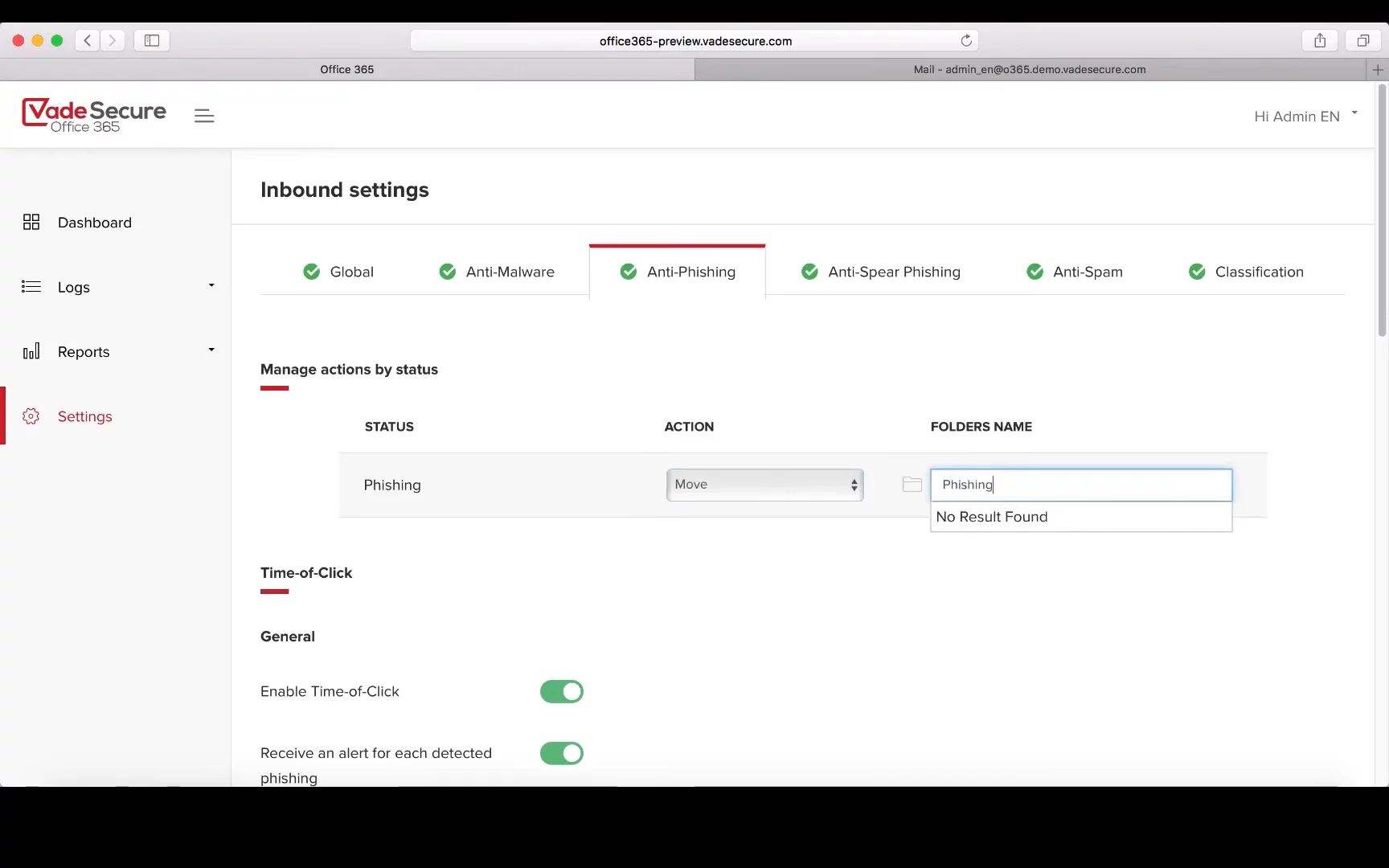The image size is (1389, 868).
Task: Click the hamburger menu icon
Action: coord(204,116)
